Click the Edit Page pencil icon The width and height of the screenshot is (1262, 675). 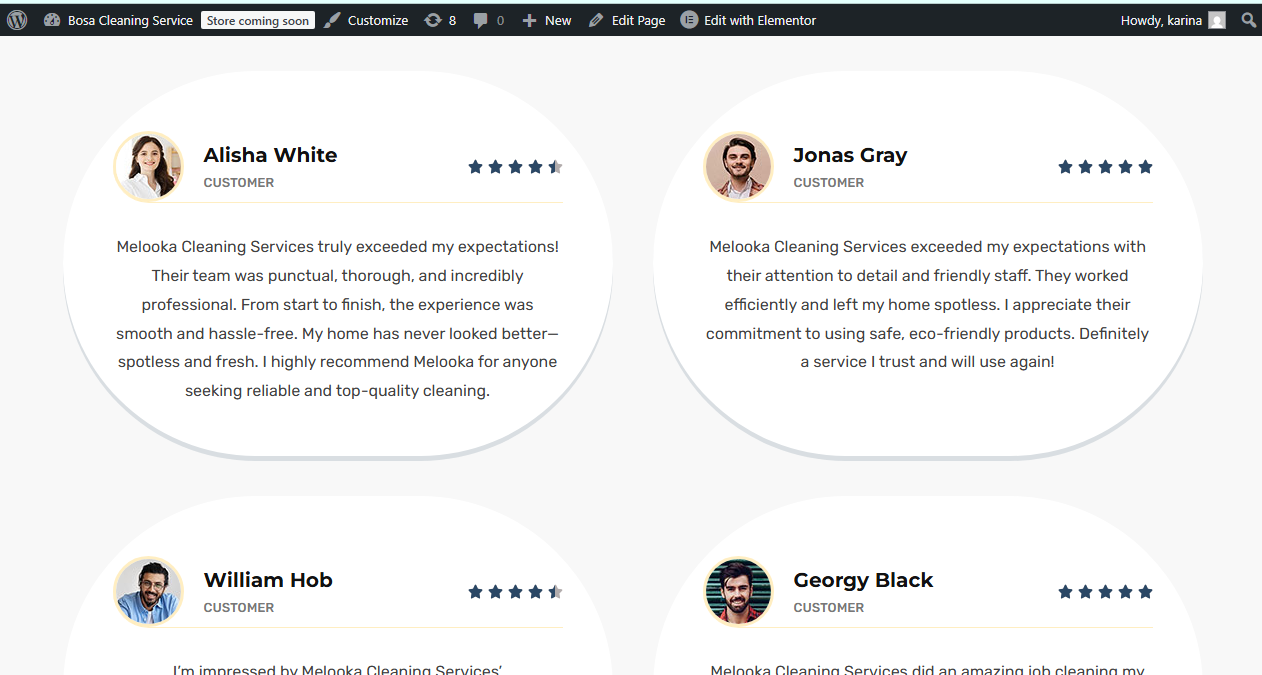click(x=596, y=20)
